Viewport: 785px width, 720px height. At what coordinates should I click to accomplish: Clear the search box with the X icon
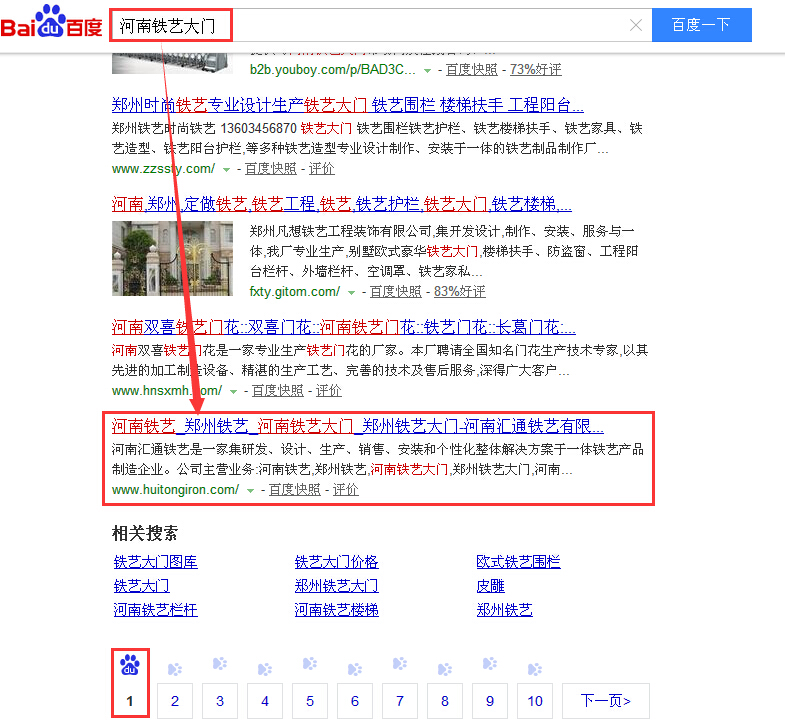pos(636,25)
